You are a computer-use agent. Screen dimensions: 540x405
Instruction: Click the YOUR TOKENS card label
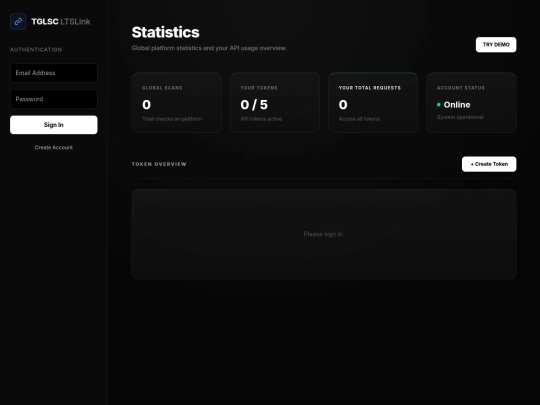[259, 88]
